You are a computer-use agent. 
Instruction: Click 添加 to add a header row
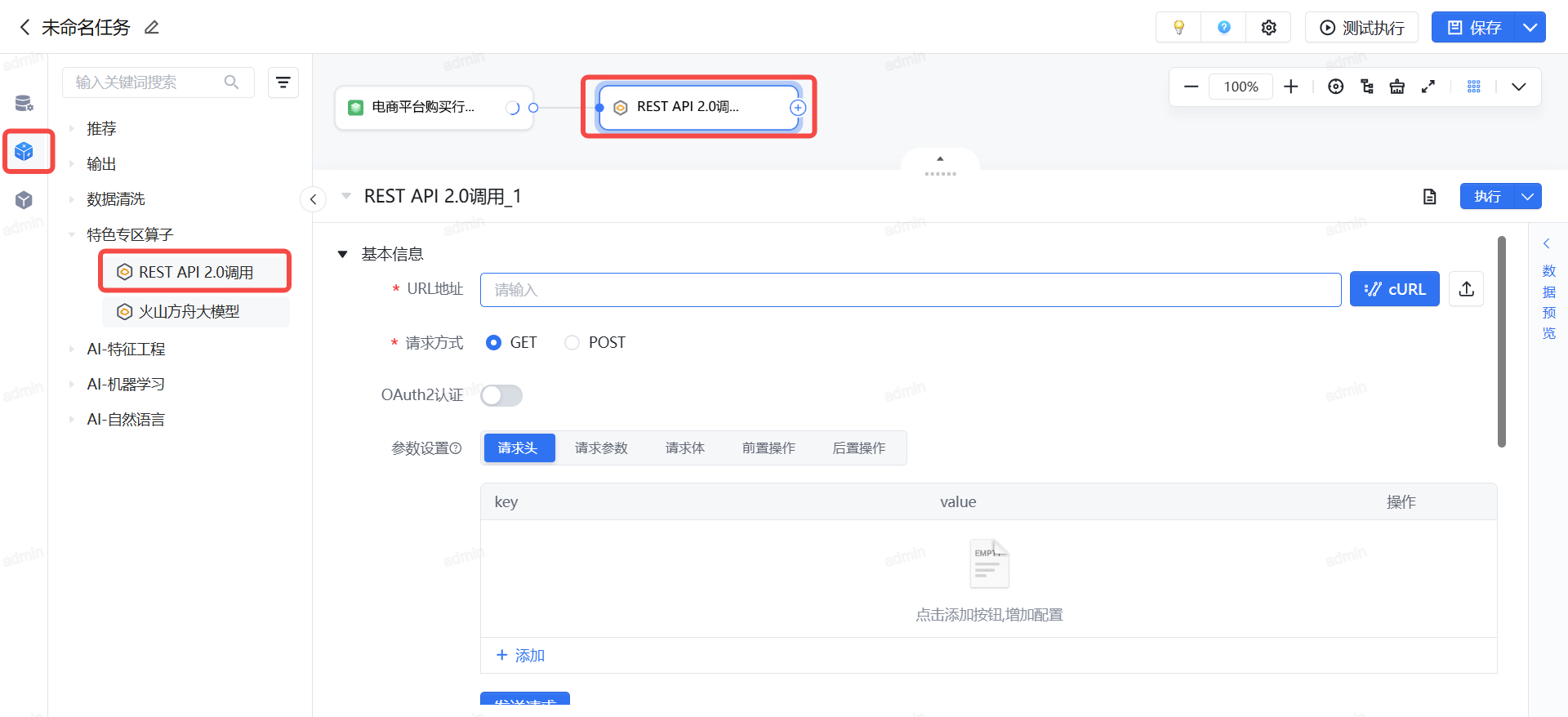coord(520,656)
